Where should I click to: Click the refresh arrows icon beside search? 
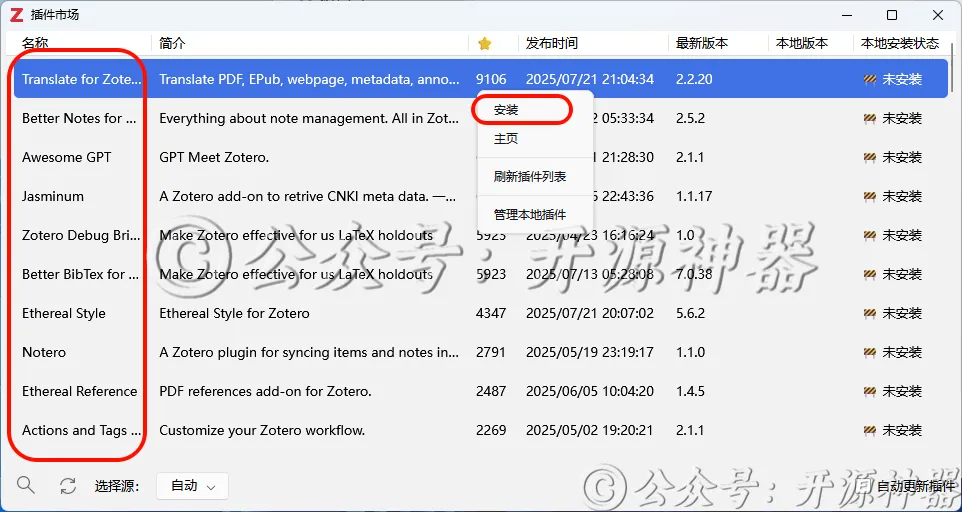coord(67,486)
